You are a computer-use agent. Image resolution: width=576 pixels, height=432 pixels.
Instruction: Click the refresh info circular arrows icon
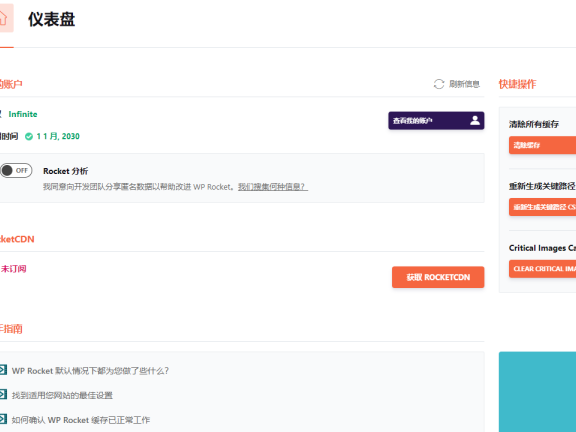click(439, 84)
